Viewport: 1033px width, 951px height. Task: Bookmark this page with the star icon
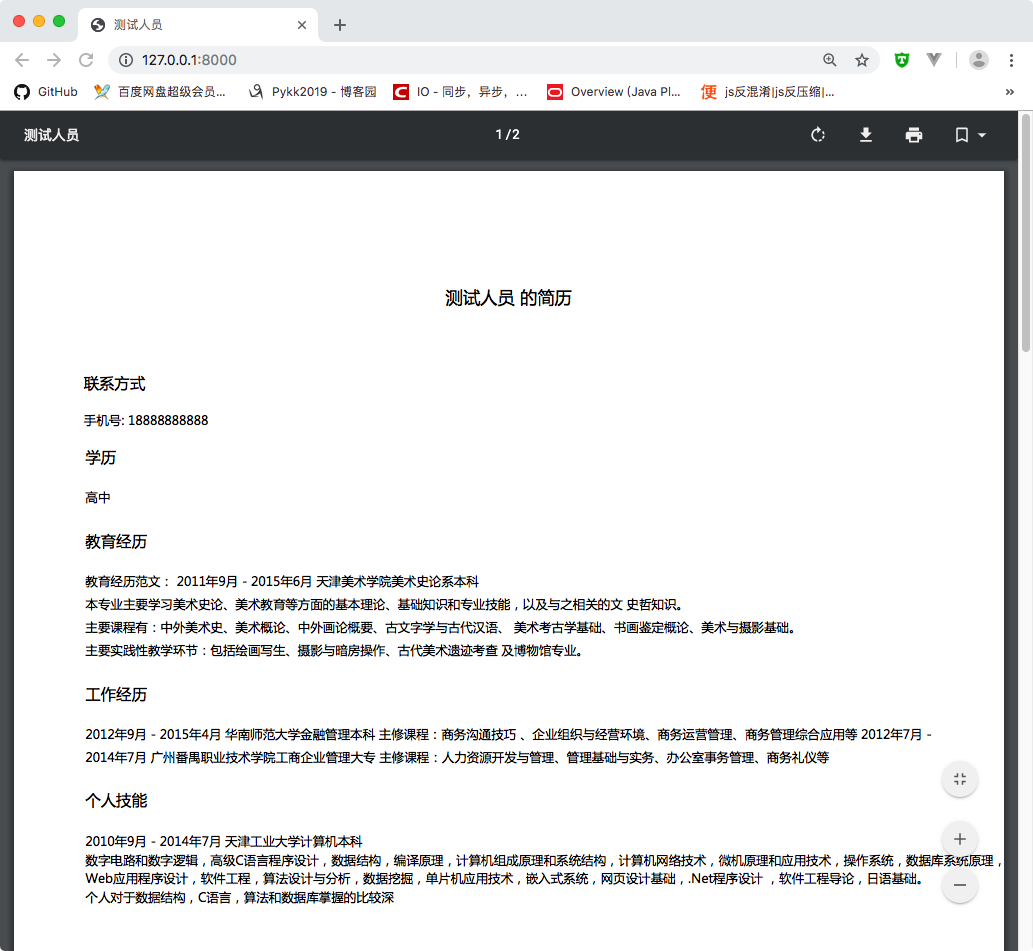862,60
